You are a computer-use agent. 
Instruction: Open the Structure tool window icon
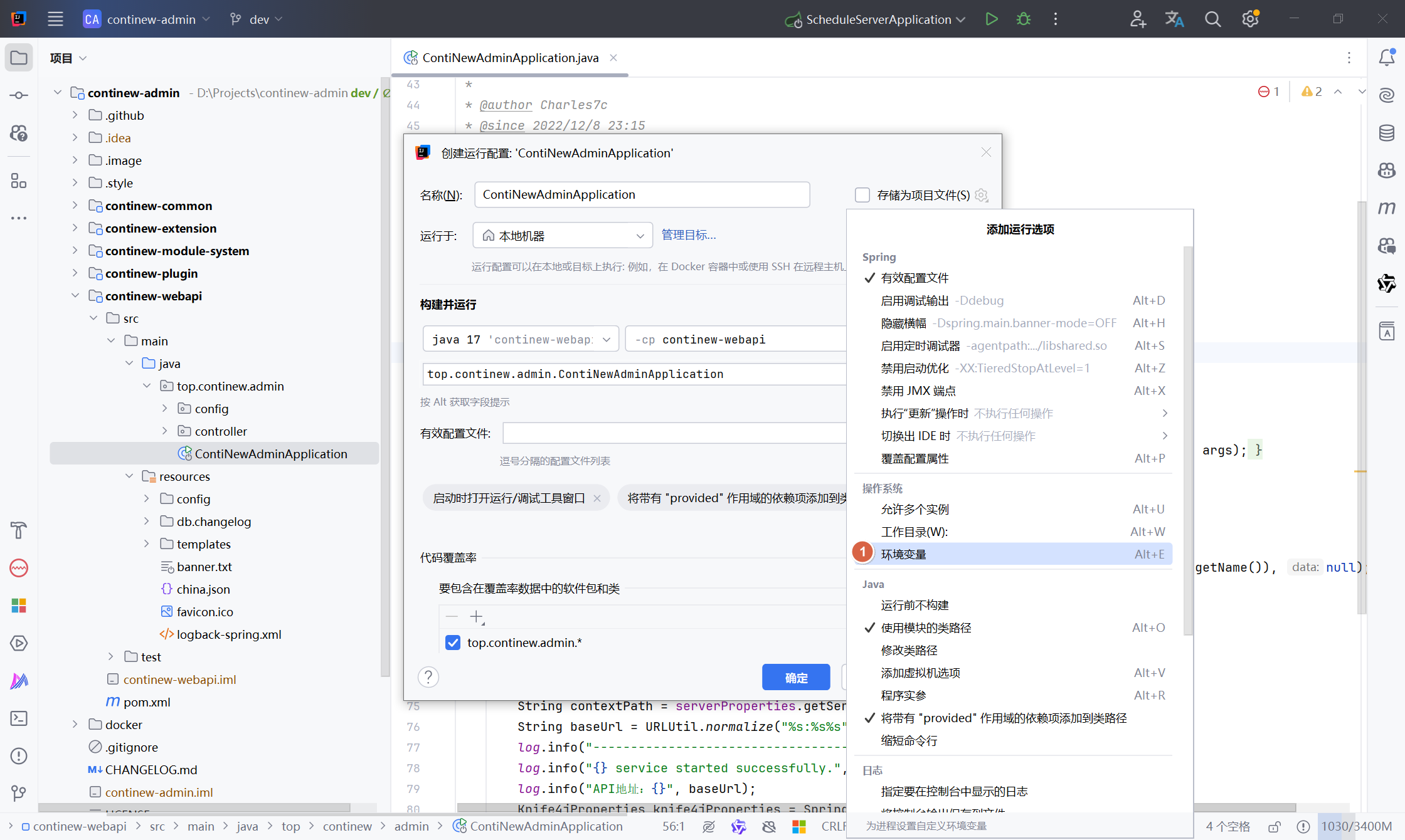pyautogui.click(x=19, y=181)
